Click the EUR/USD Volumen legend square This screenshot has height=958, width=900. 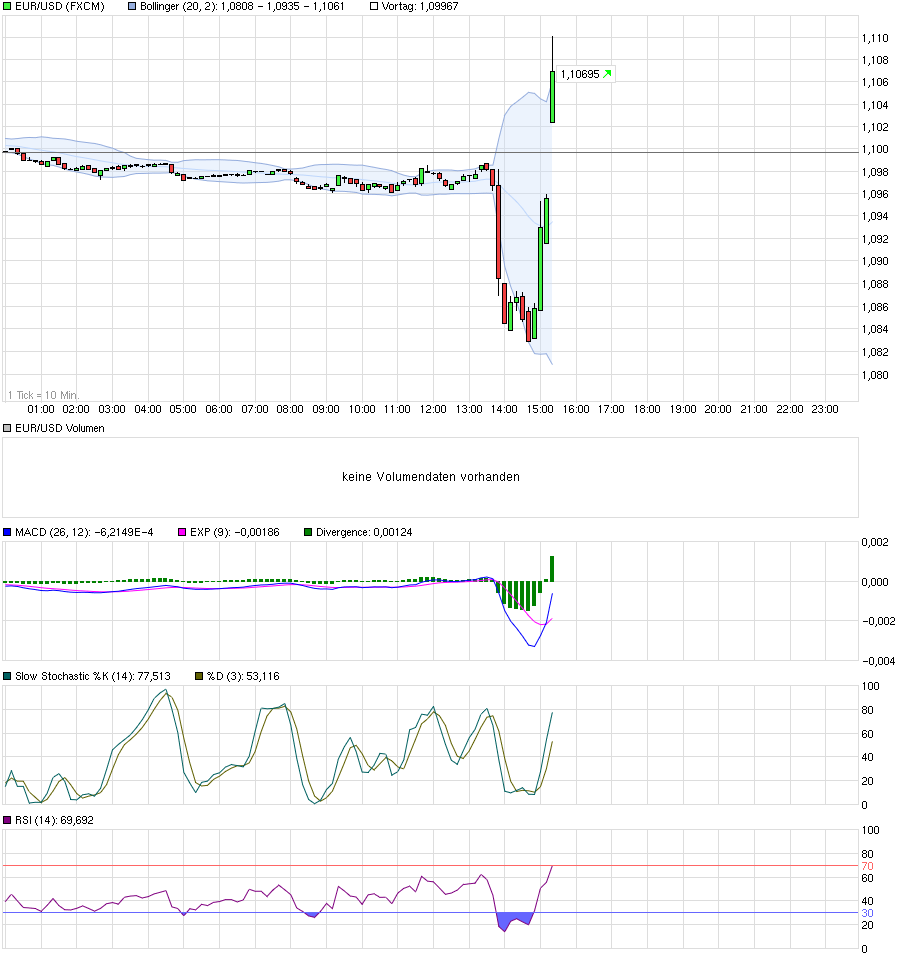click(x=6, y=428)
